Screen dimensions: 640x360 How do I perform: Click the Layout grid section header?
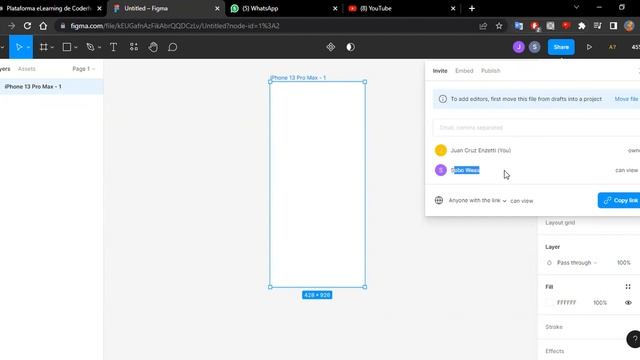(x=560, y=223)
